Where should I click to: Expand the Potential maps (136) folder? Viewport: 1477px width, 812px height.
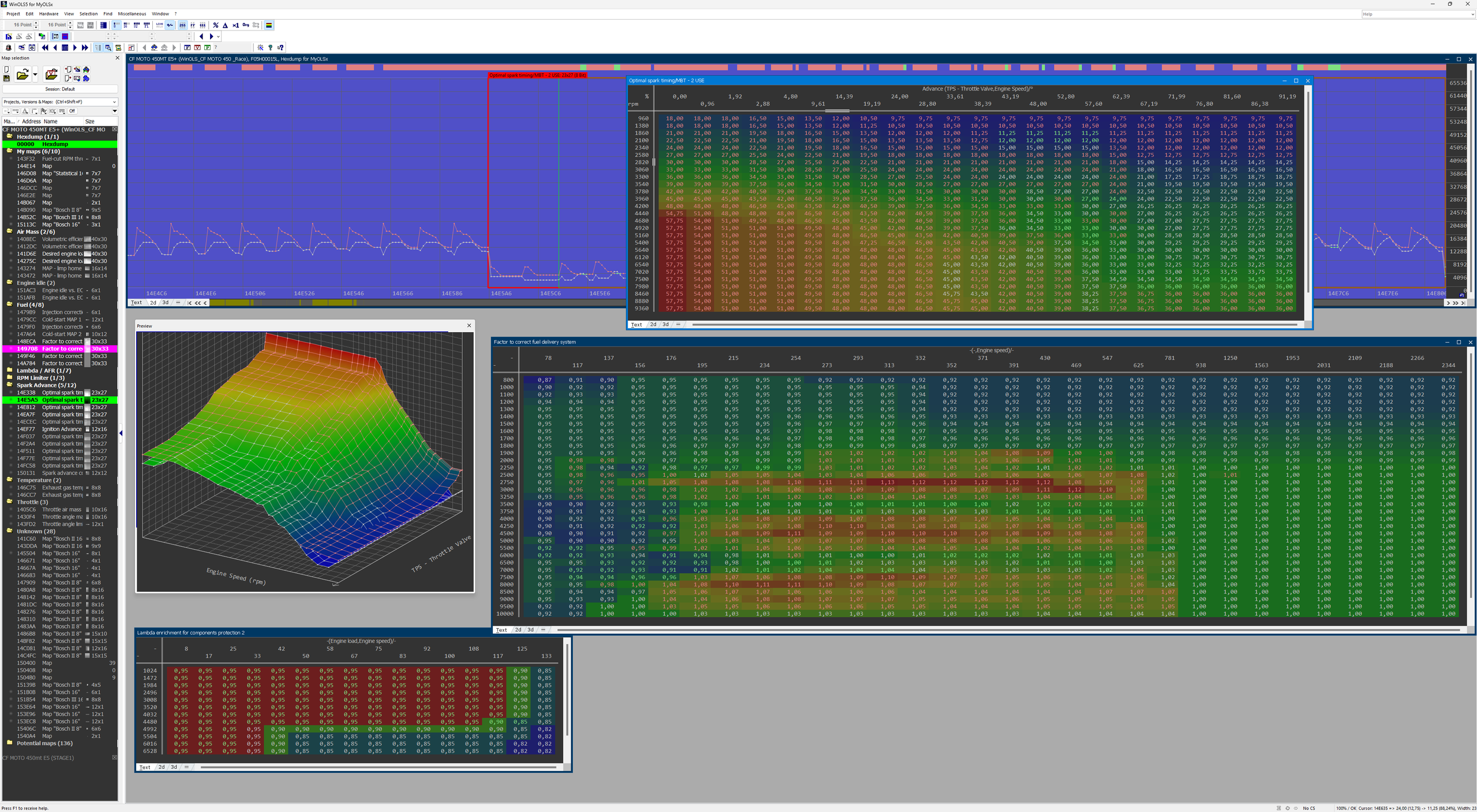(10, 743)
